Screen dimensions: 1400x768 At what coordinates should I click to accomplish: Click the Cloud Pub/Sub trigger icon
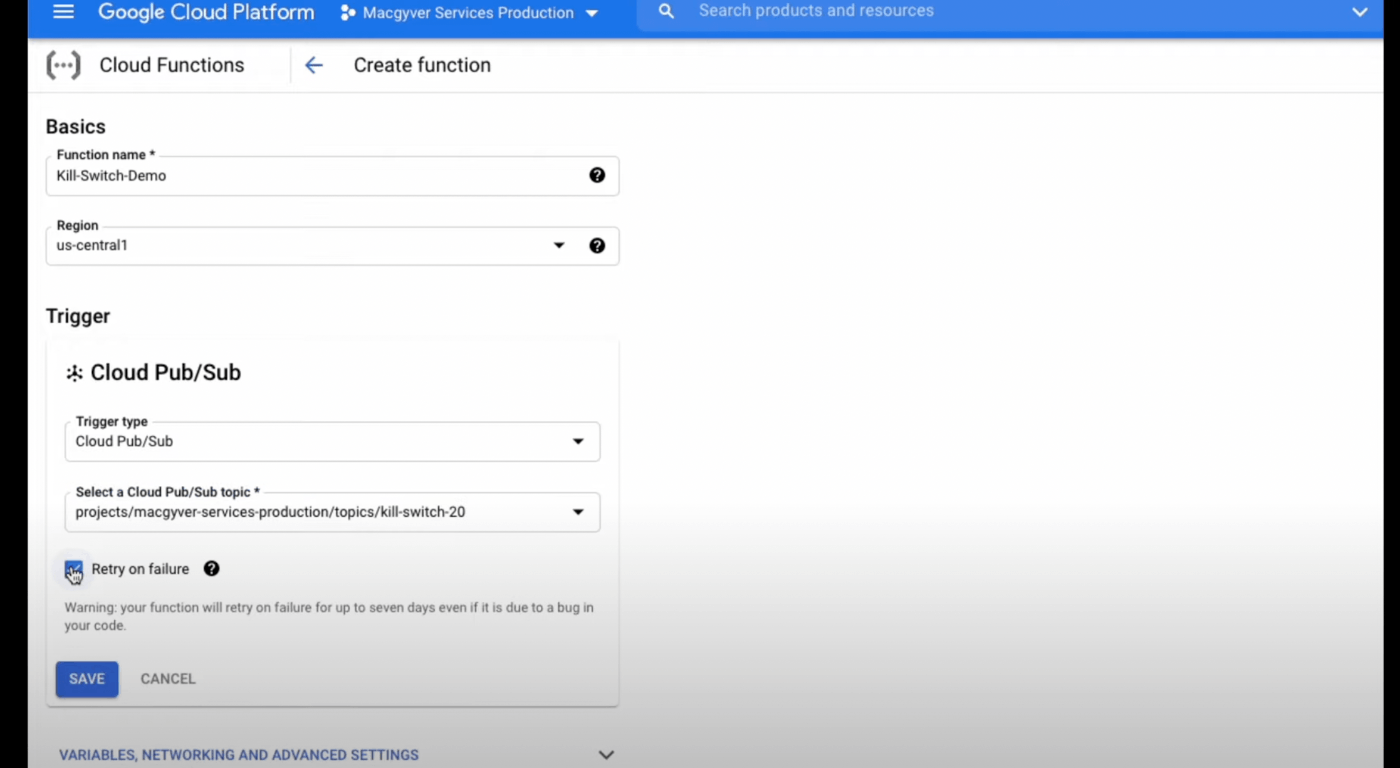pyautogui.click(x=74, y=373)
